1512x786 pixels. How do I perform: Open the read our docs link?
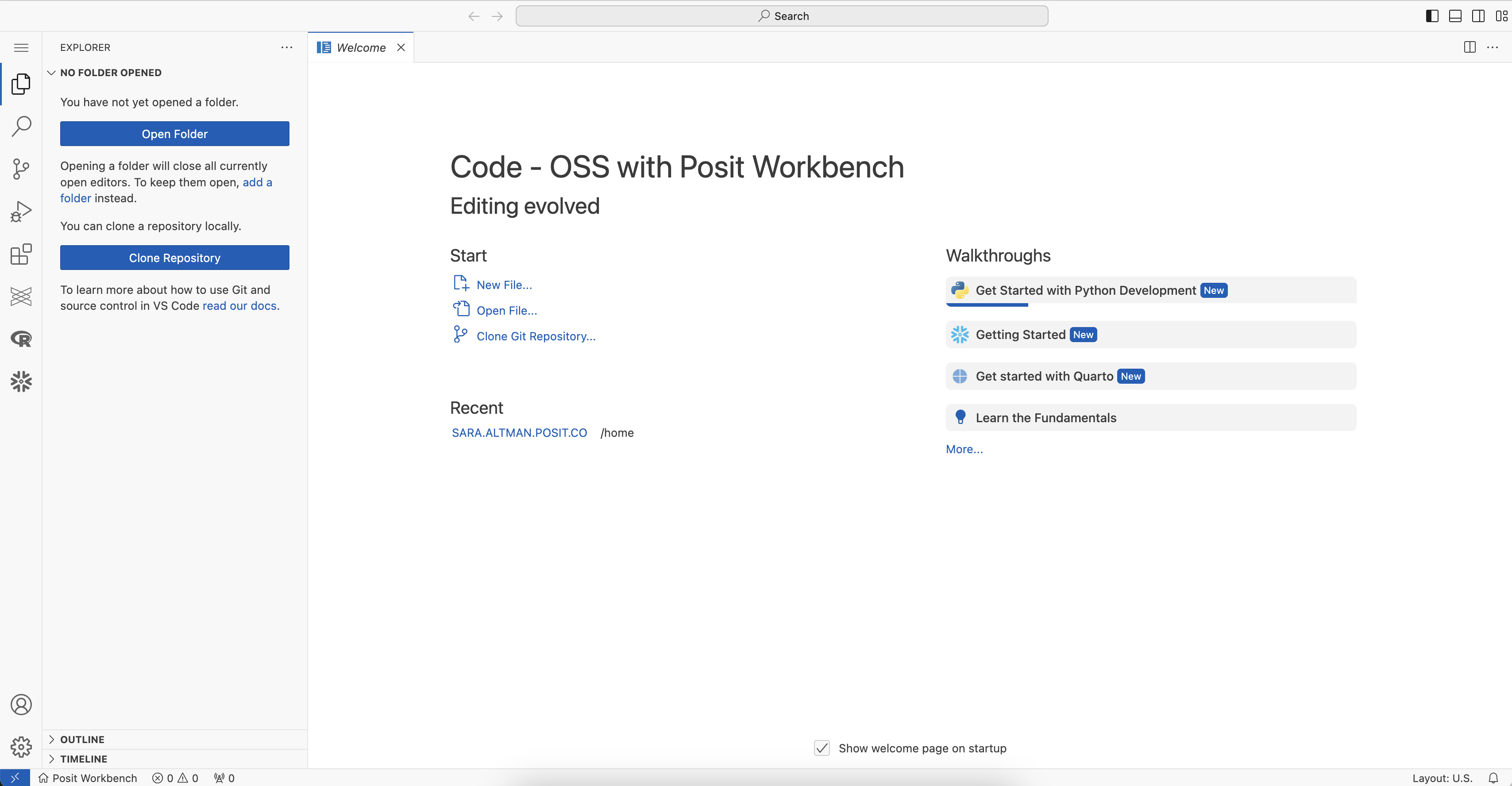point(239,306)
